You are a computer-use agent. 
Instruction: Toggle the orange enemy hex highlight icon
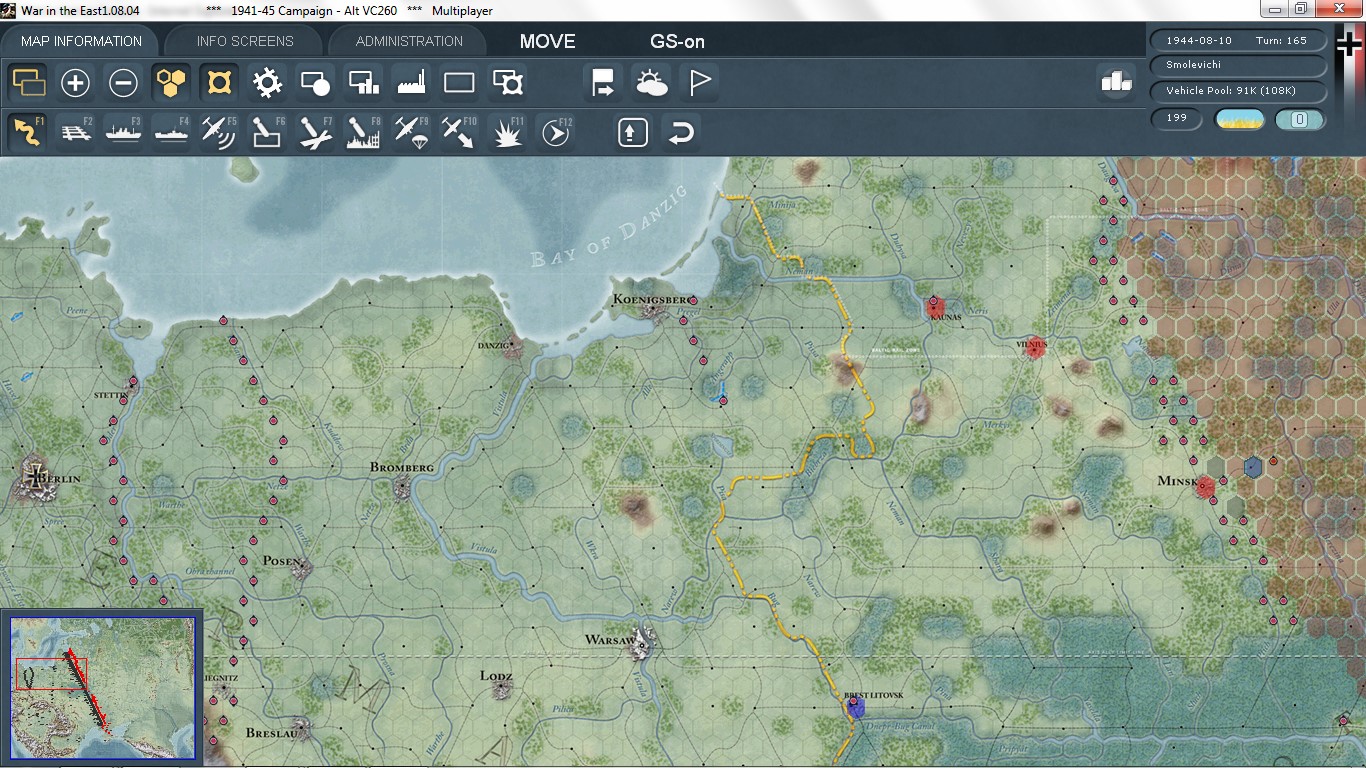pyautogui.click(x=219, y=82)
